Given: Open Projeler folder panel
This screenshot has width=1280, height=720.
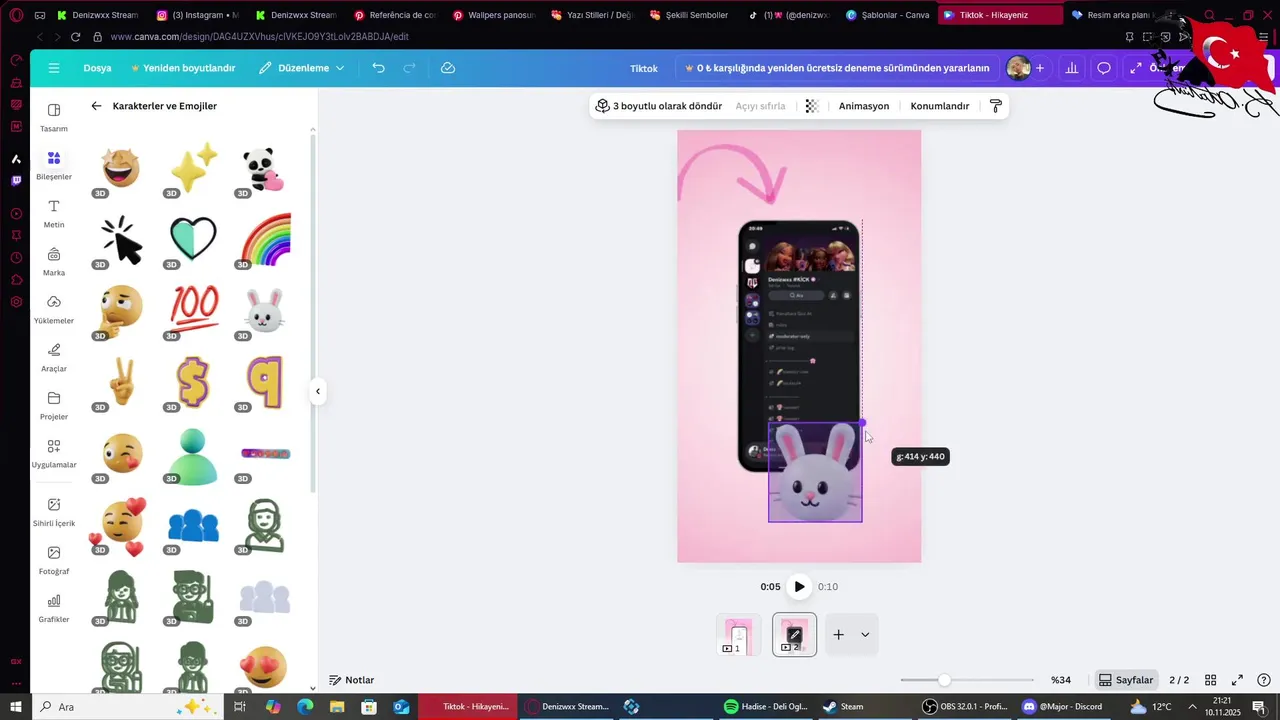Looking at the screenshot, I should (54, 405).
